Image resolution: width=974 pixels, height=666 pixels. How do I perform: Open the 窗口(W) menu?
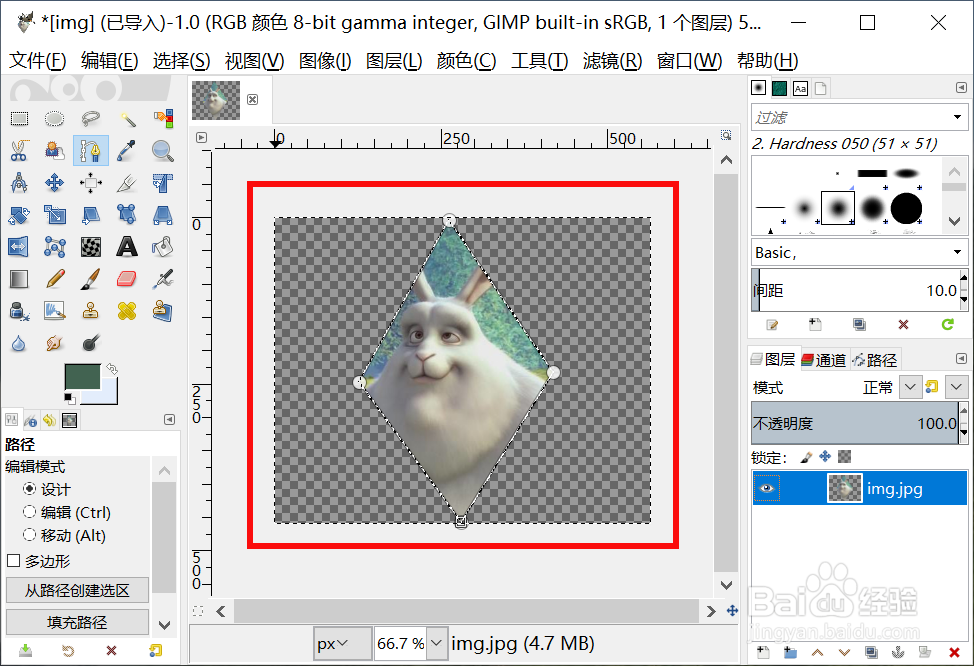[x=690, y=60]
